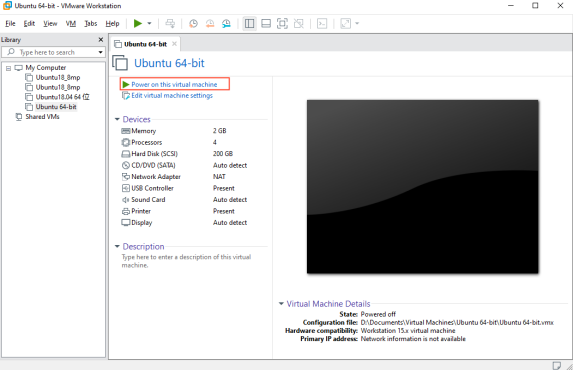The width and height of the screenshot is (574, 370).
Task: Click Send Ctrl+Alt+Del toolbar icon
Action: click(x=170, y=24)
